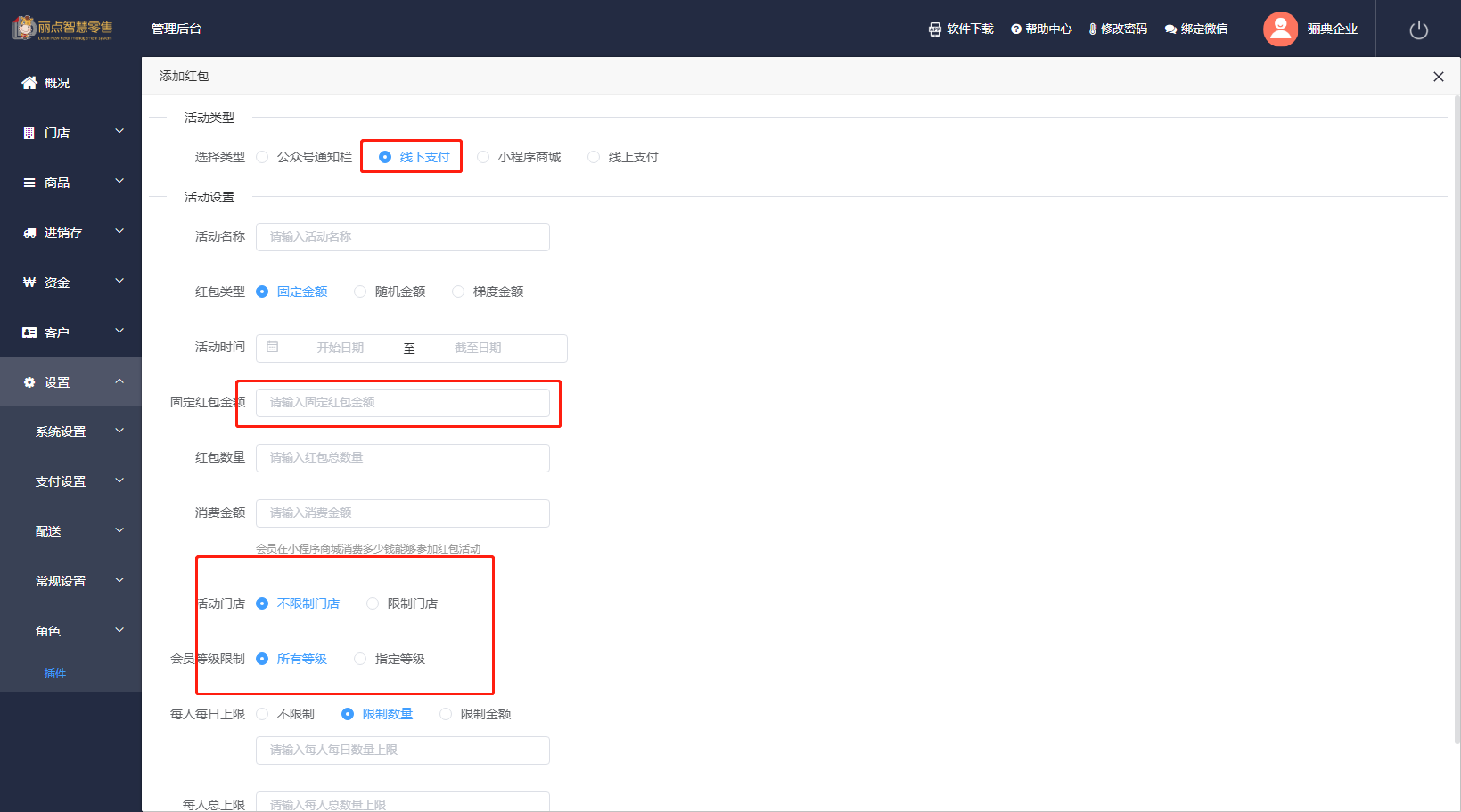Select 限制金额 daily limit option
The height and width of the screenshot is (812, 1461).
tap(475, 714)
